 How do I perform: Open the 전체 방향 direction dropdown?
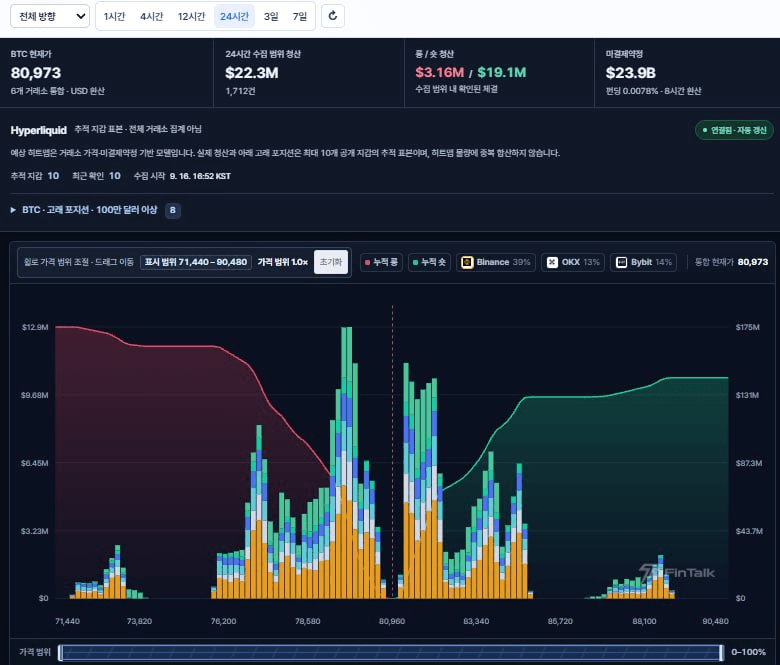click(x=50, y=16)
